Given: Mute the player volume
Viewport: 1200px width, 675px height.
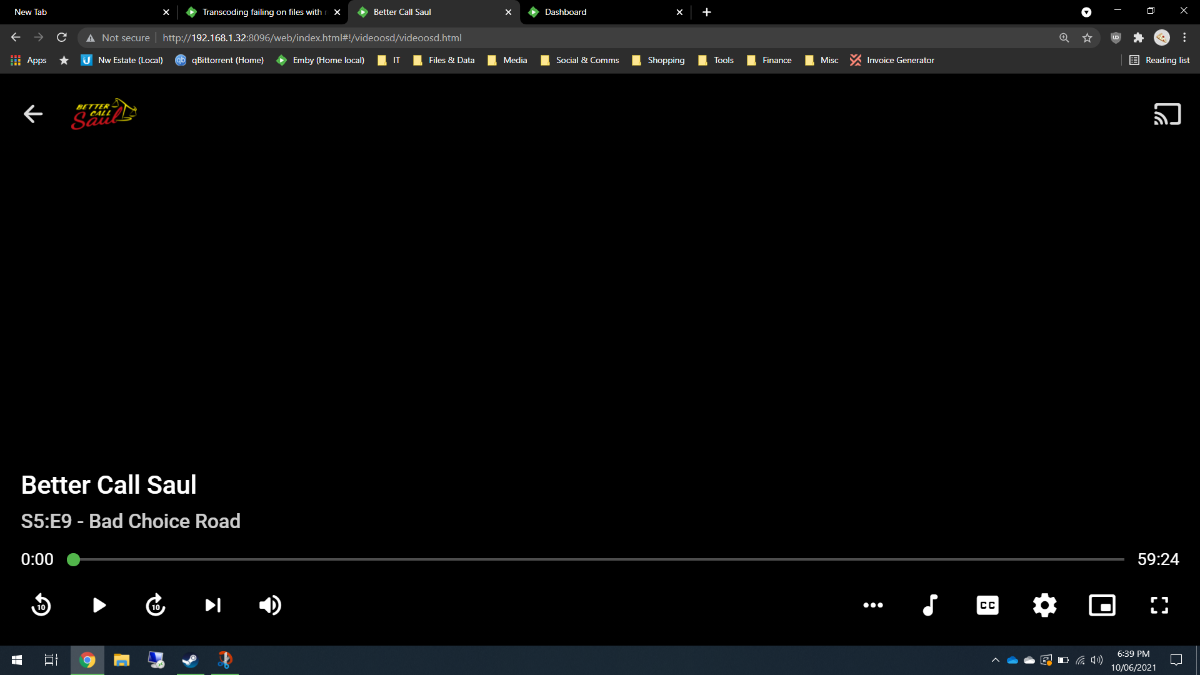Looking at the screenshot, I should 270,604.
